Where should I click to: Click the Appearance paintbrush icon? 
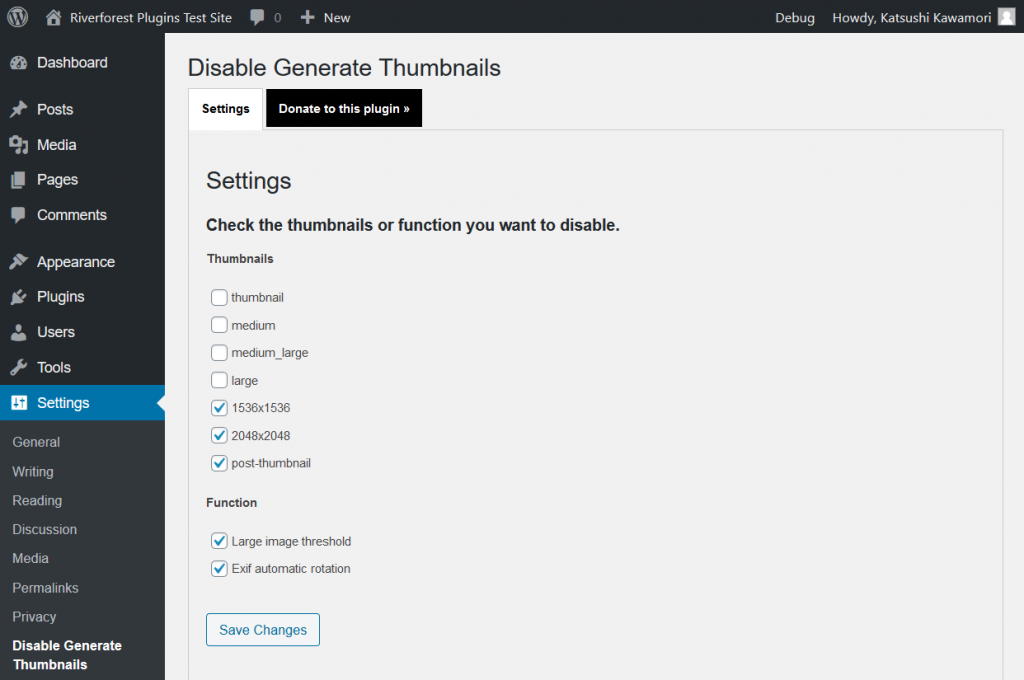(x=18, y=262)
